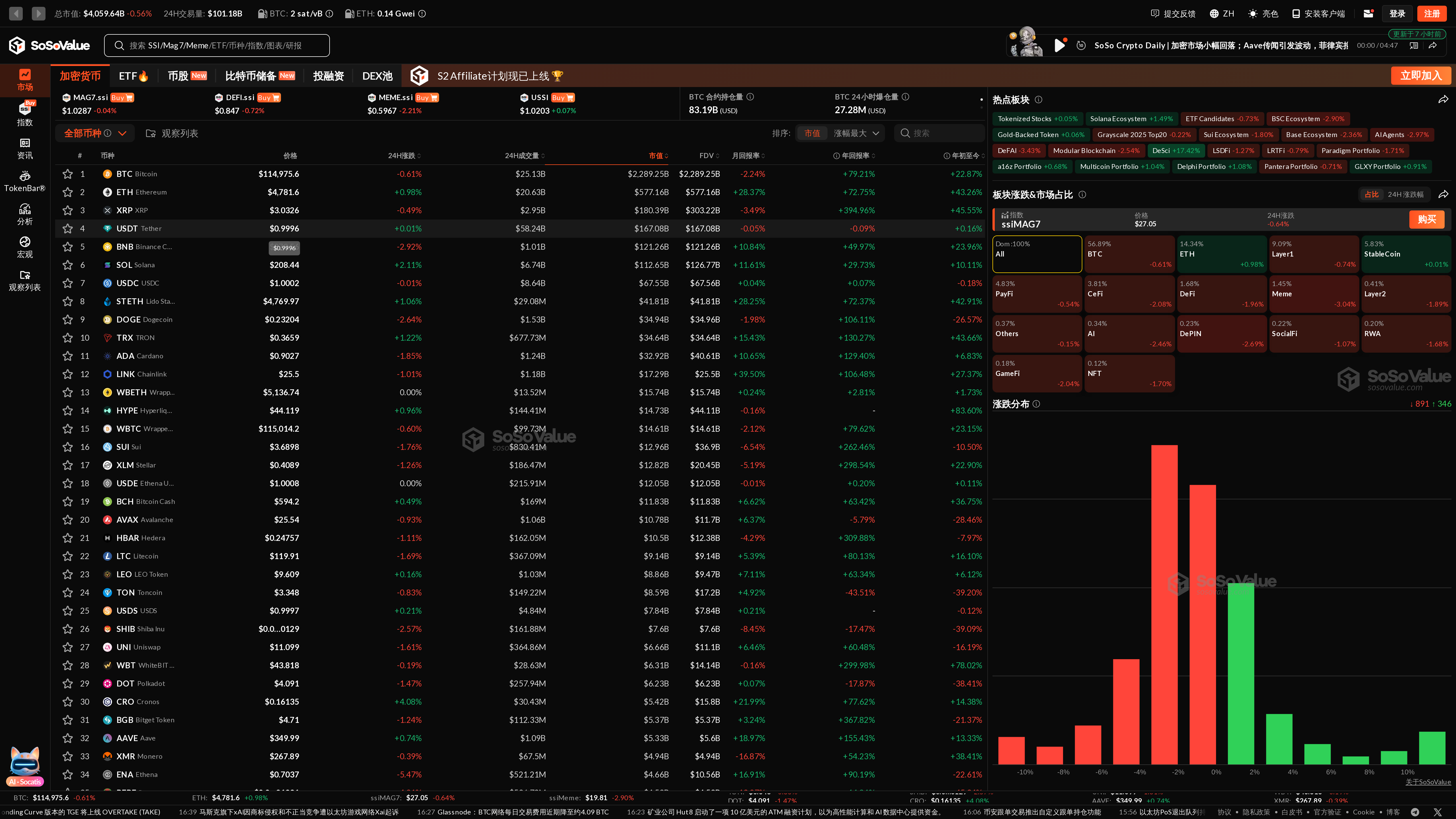
Task: Open the 资讯 news sidebar icon
Action: (x=25, y=149)
